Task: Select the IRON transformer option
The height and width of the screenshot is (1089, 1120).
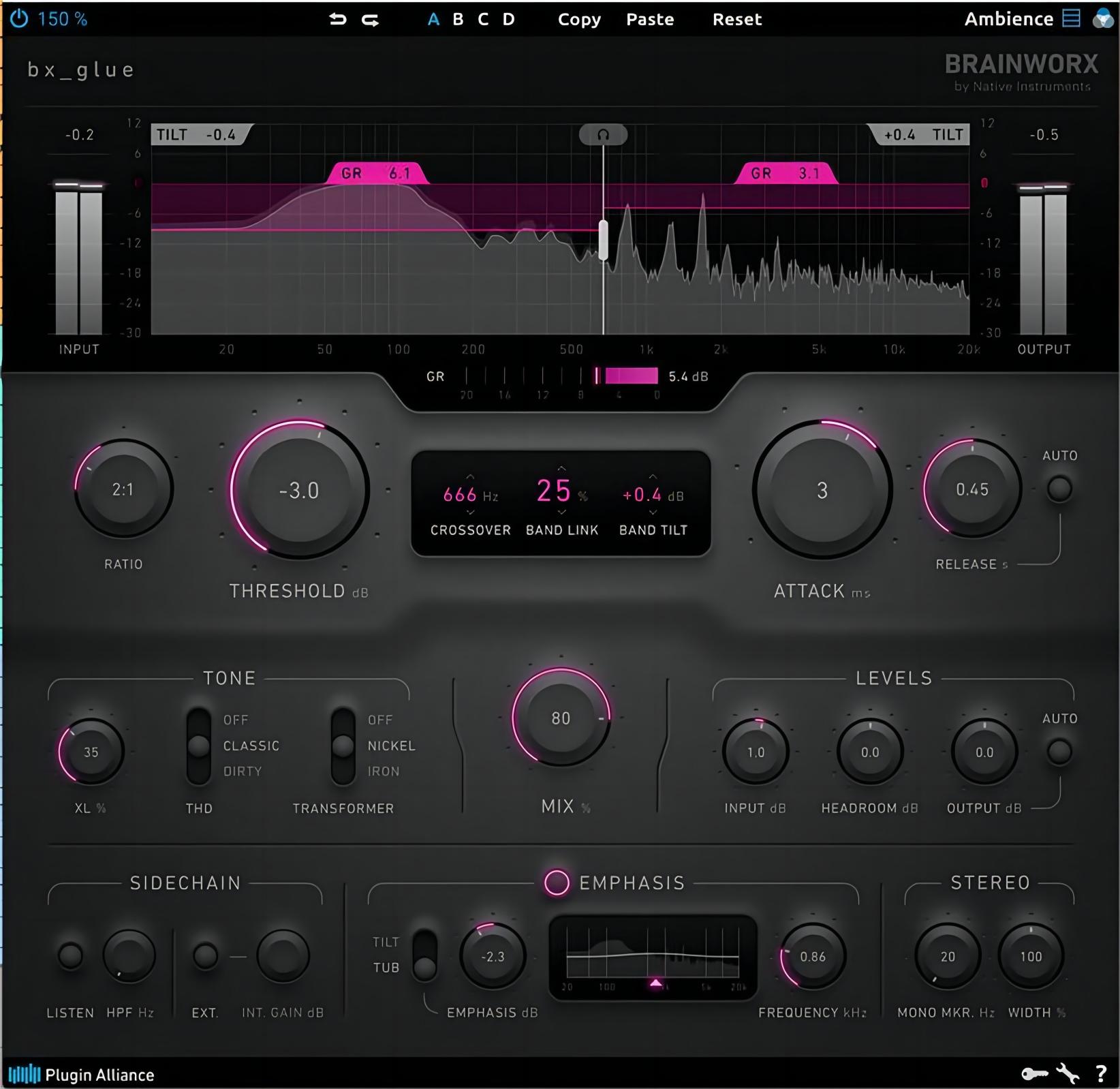Action: 384,771
